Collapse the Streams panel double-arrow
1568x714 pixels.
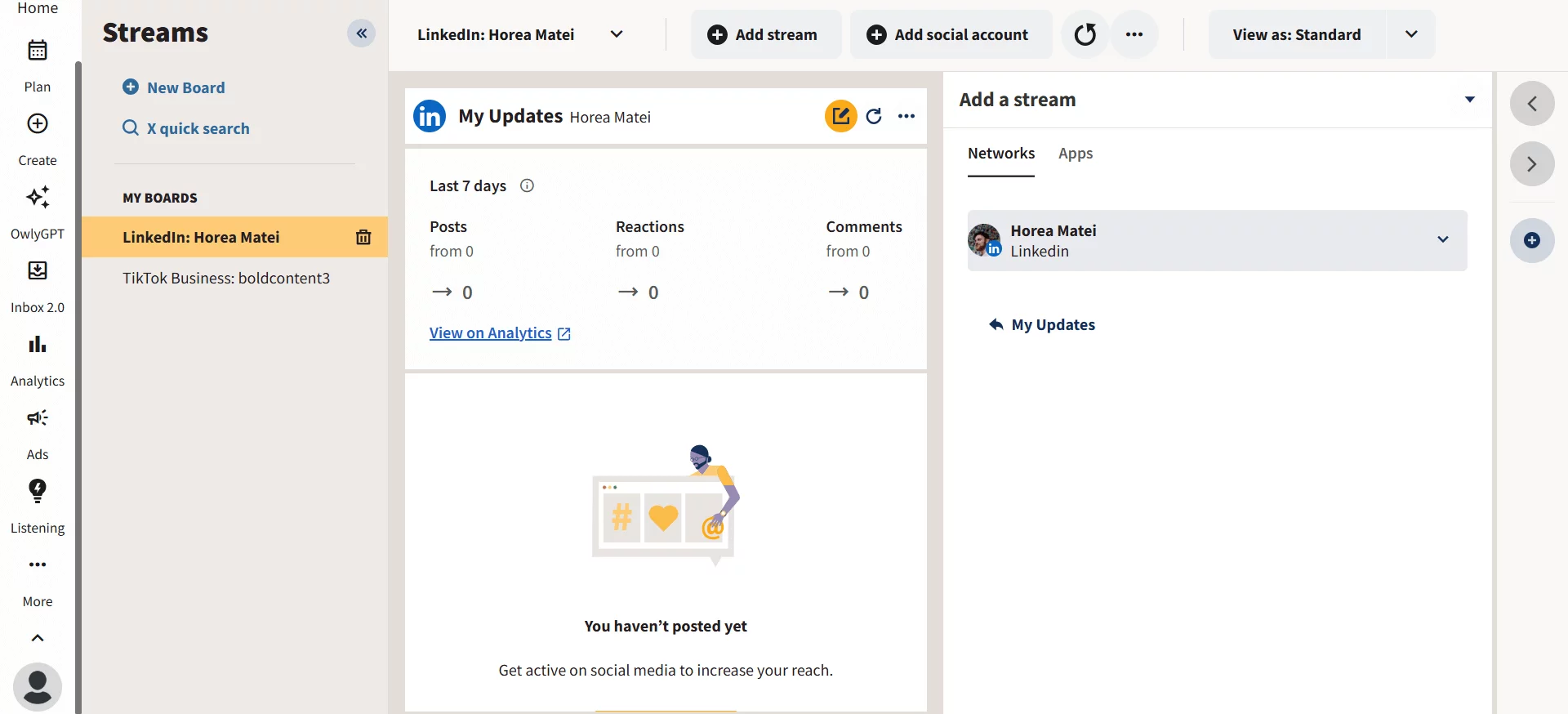tap(361, 33)
